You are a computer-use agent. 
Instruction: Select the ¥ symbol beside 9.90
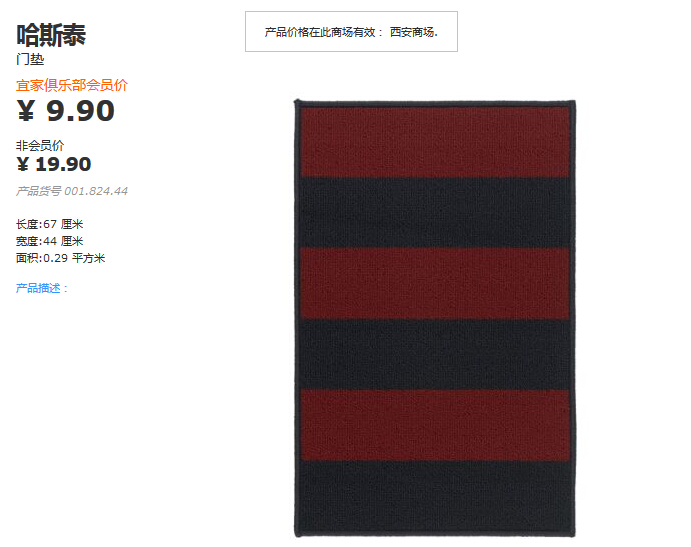click(26, 110)
